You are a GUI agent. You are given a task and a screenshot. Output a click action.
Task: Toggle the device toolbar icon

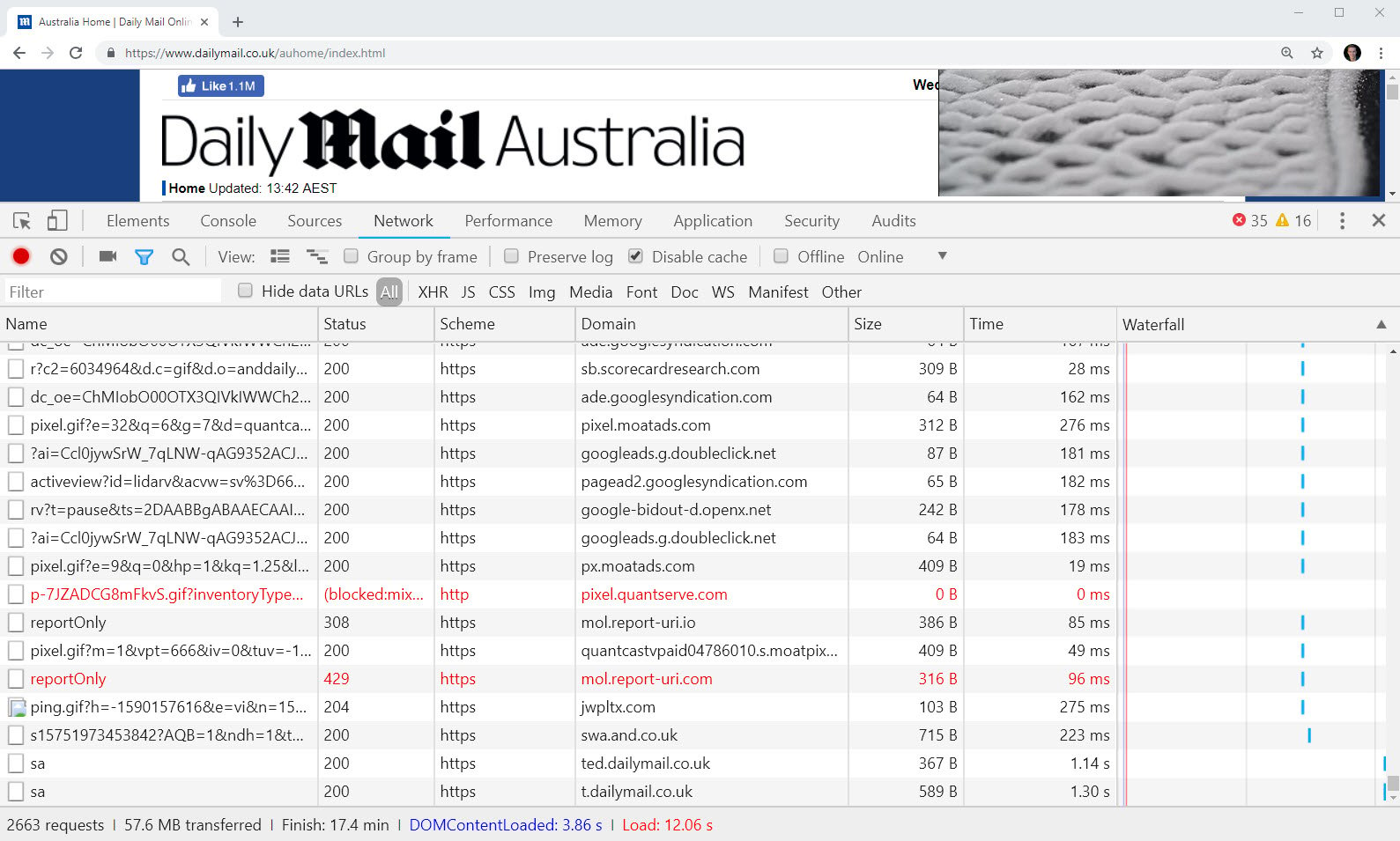[57, 221]
